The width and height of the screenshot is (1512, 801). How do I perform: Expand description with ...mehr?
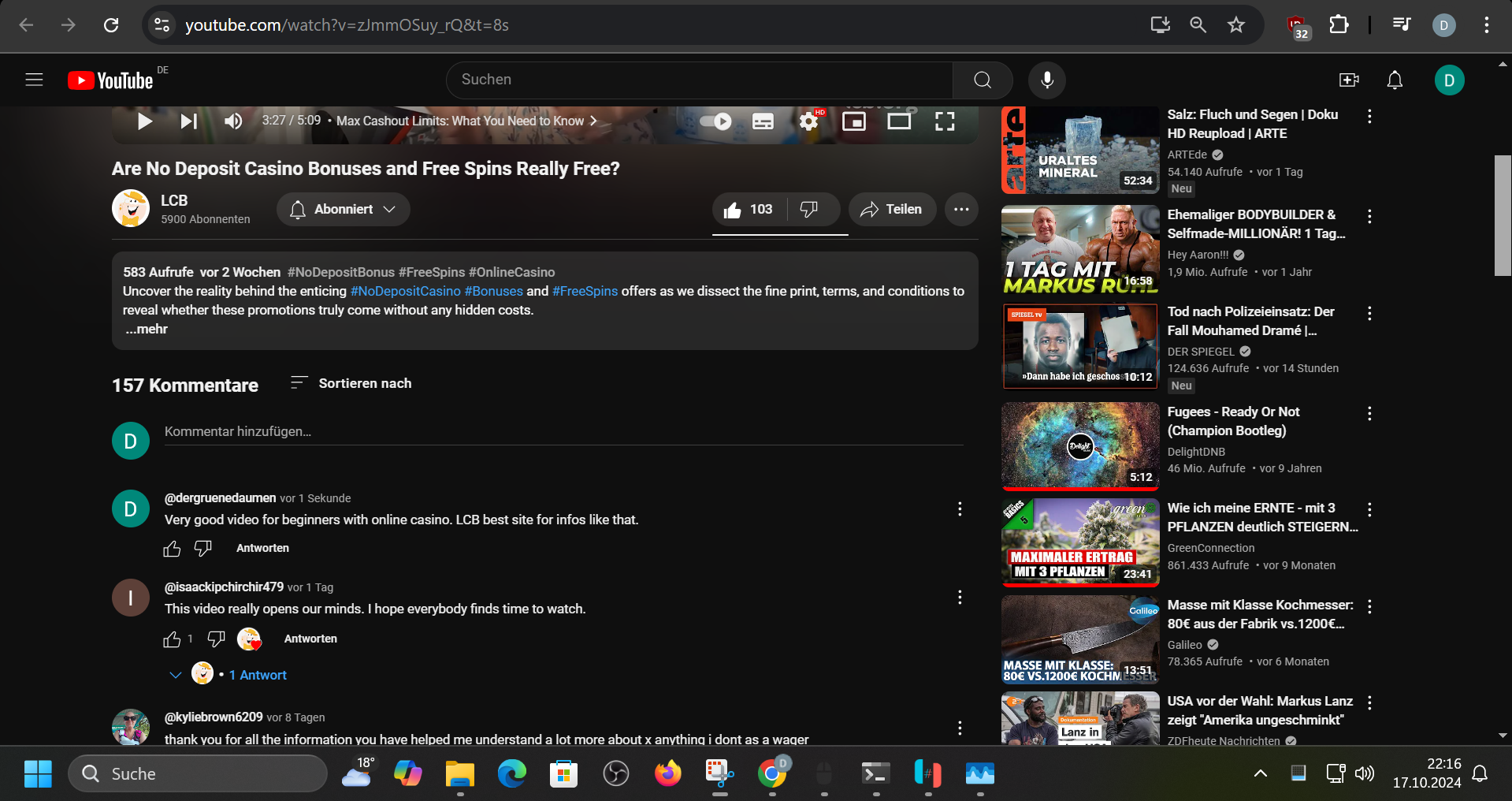click(147, 330)
